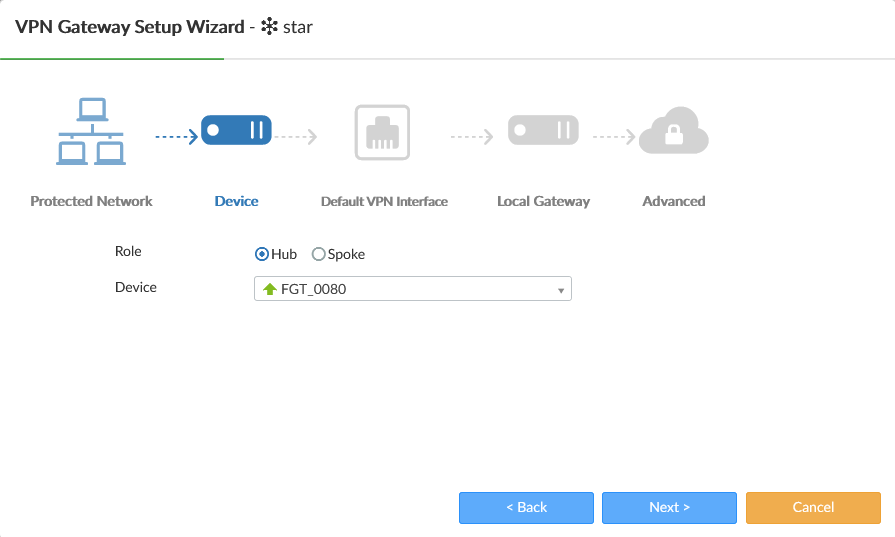The image size is (895, 537).
Task: Click the Default VPN Interface port icon
Action: 382,131
